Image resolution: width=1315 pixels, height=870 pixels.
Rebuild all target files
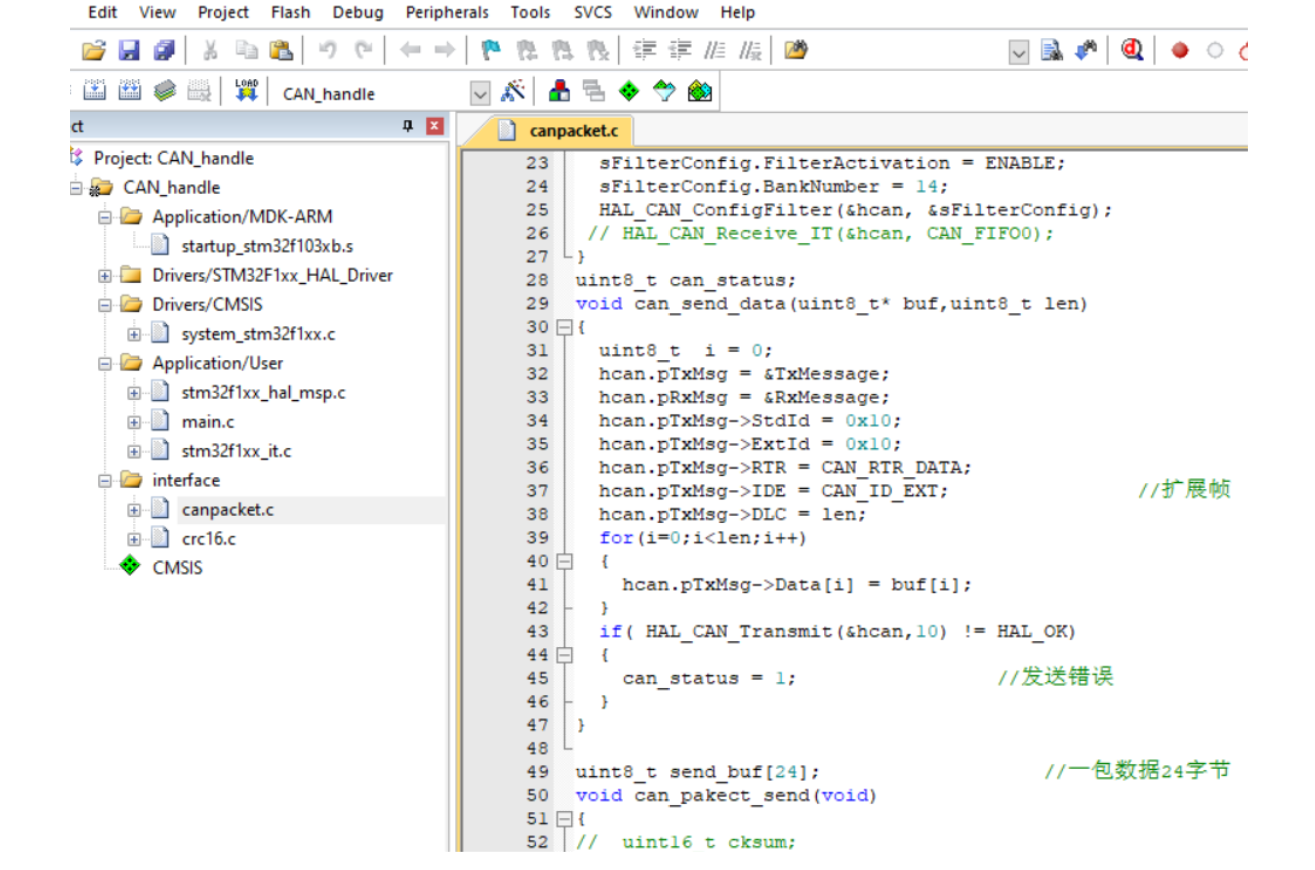tap(130, 92)
